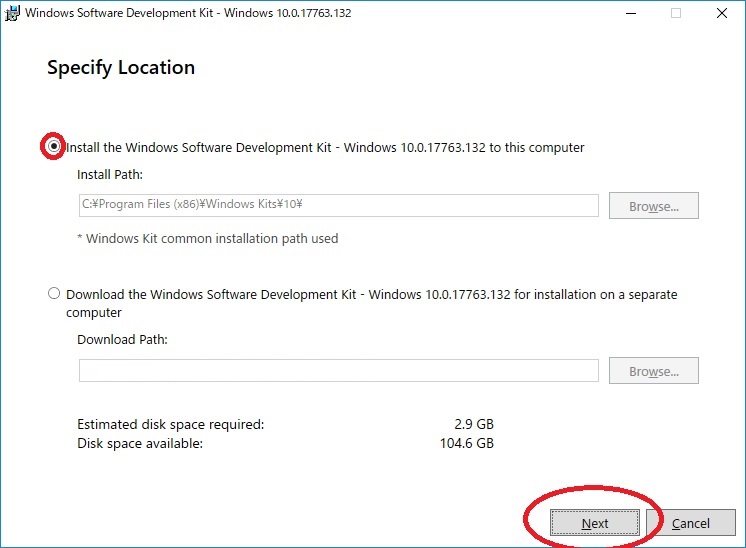This screenshot has height=548, width=746.
Task: Click the empty Download Path field
Action: click(338, 370)
